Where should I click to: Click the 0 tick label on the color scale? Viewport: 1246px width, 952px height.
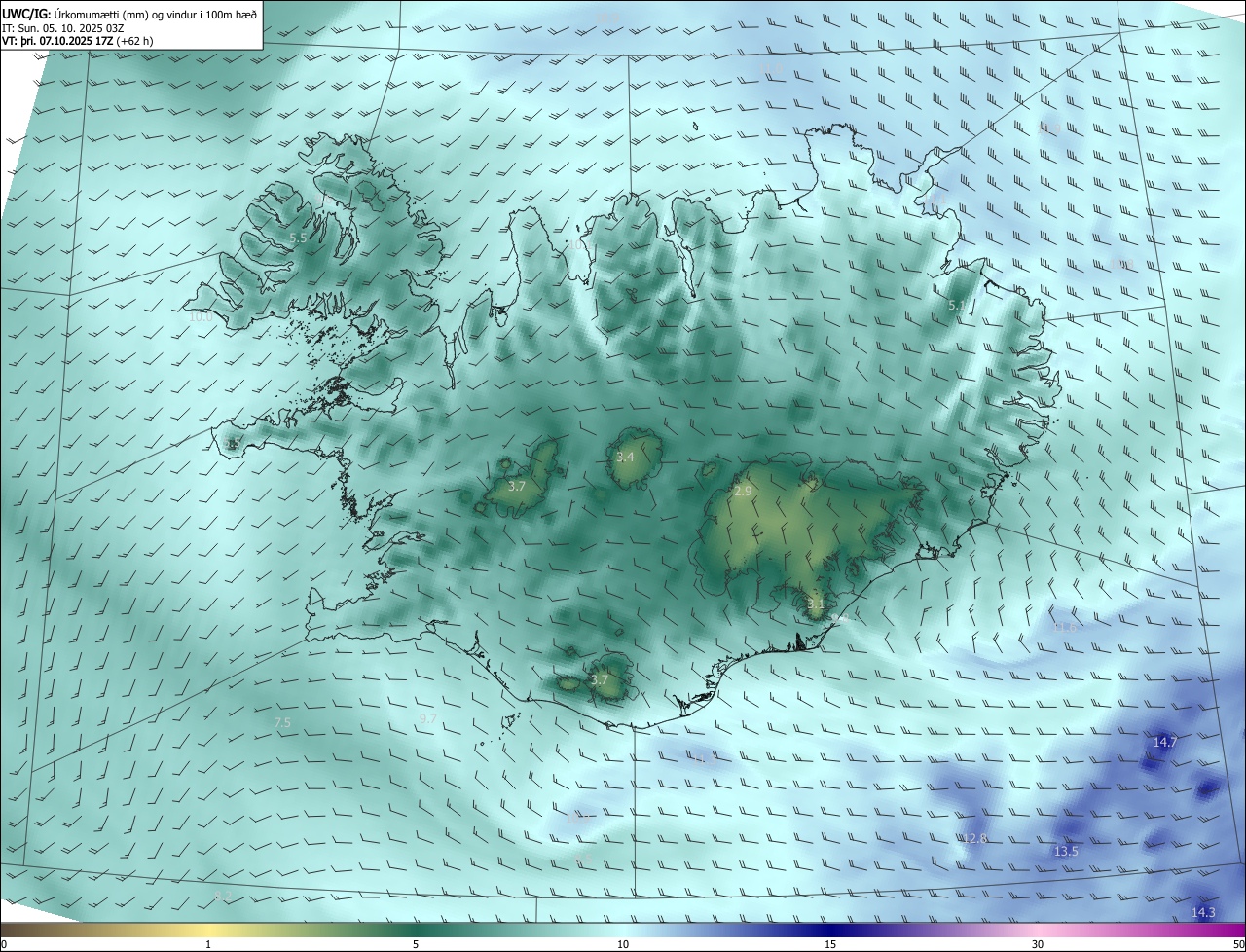(4, 944)
